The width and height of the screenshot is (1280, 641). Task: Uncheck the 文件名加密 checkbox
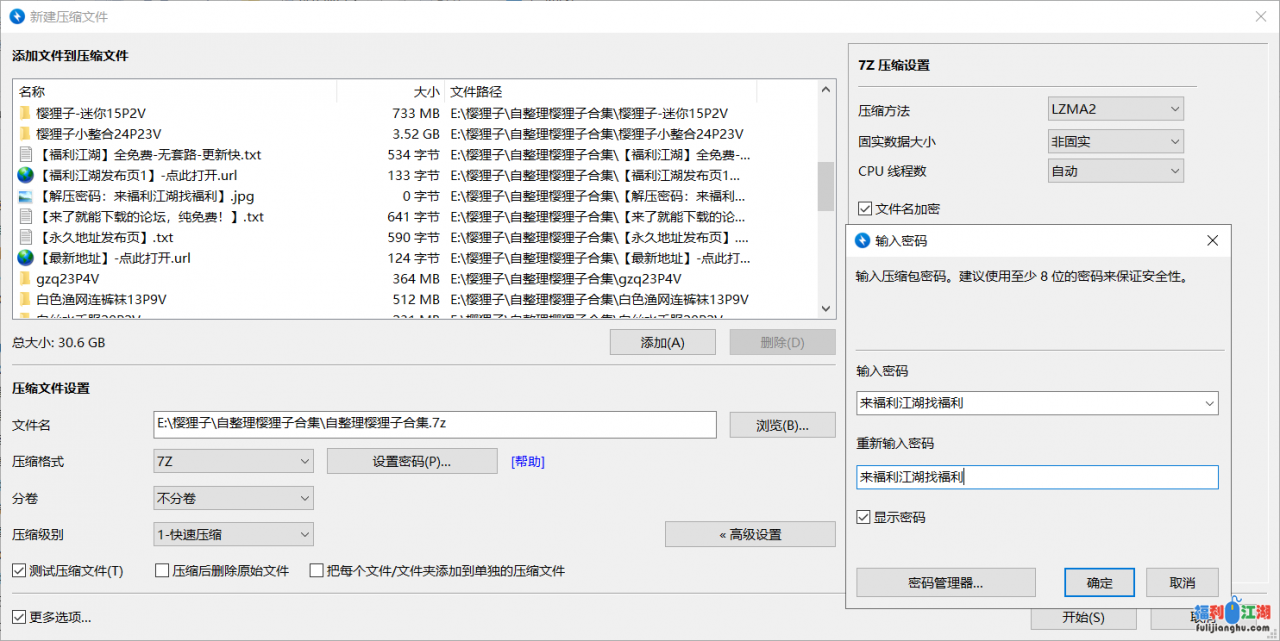click(864, 208)
